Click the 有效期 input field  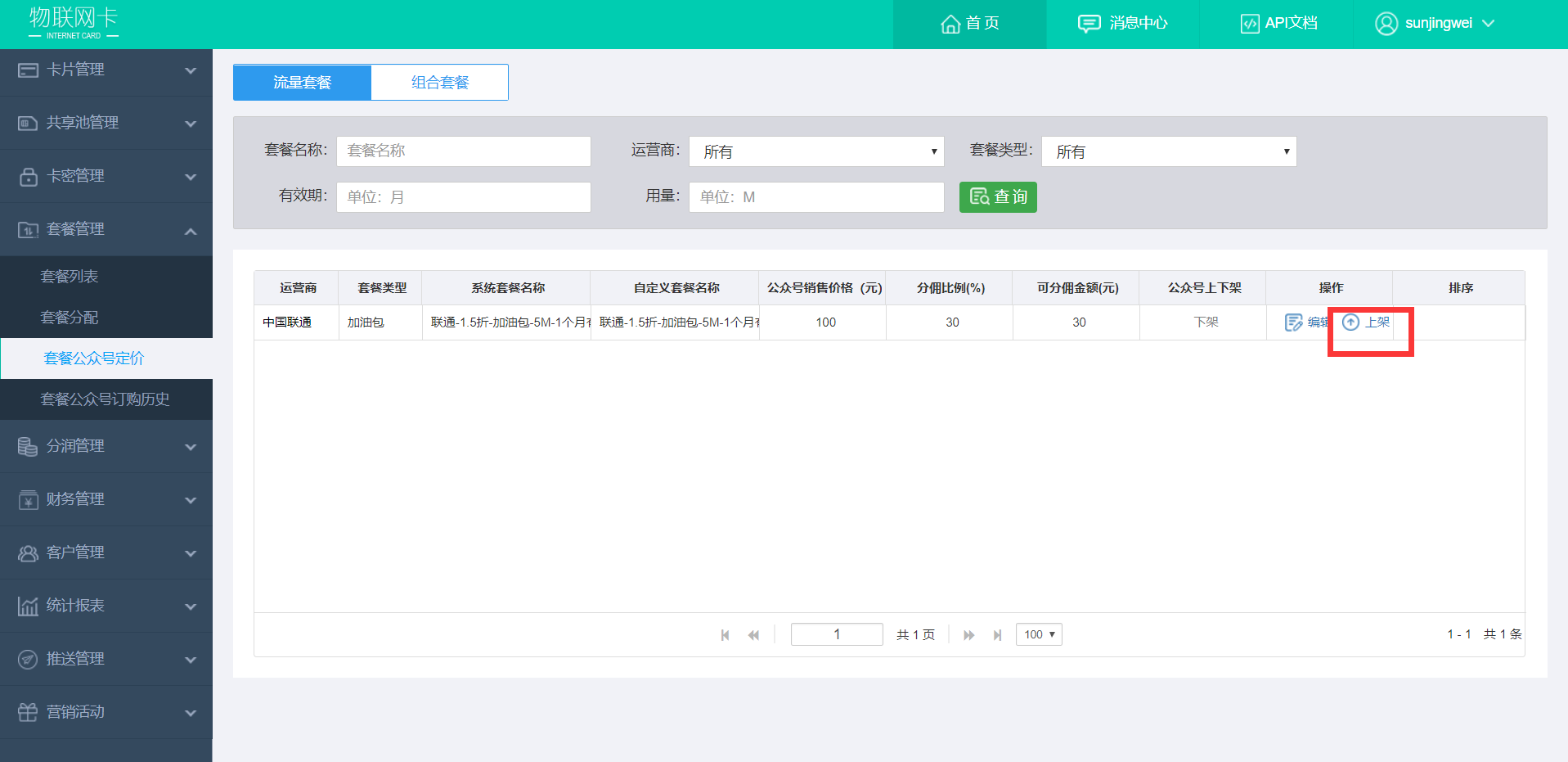click(x=464, y=197)
